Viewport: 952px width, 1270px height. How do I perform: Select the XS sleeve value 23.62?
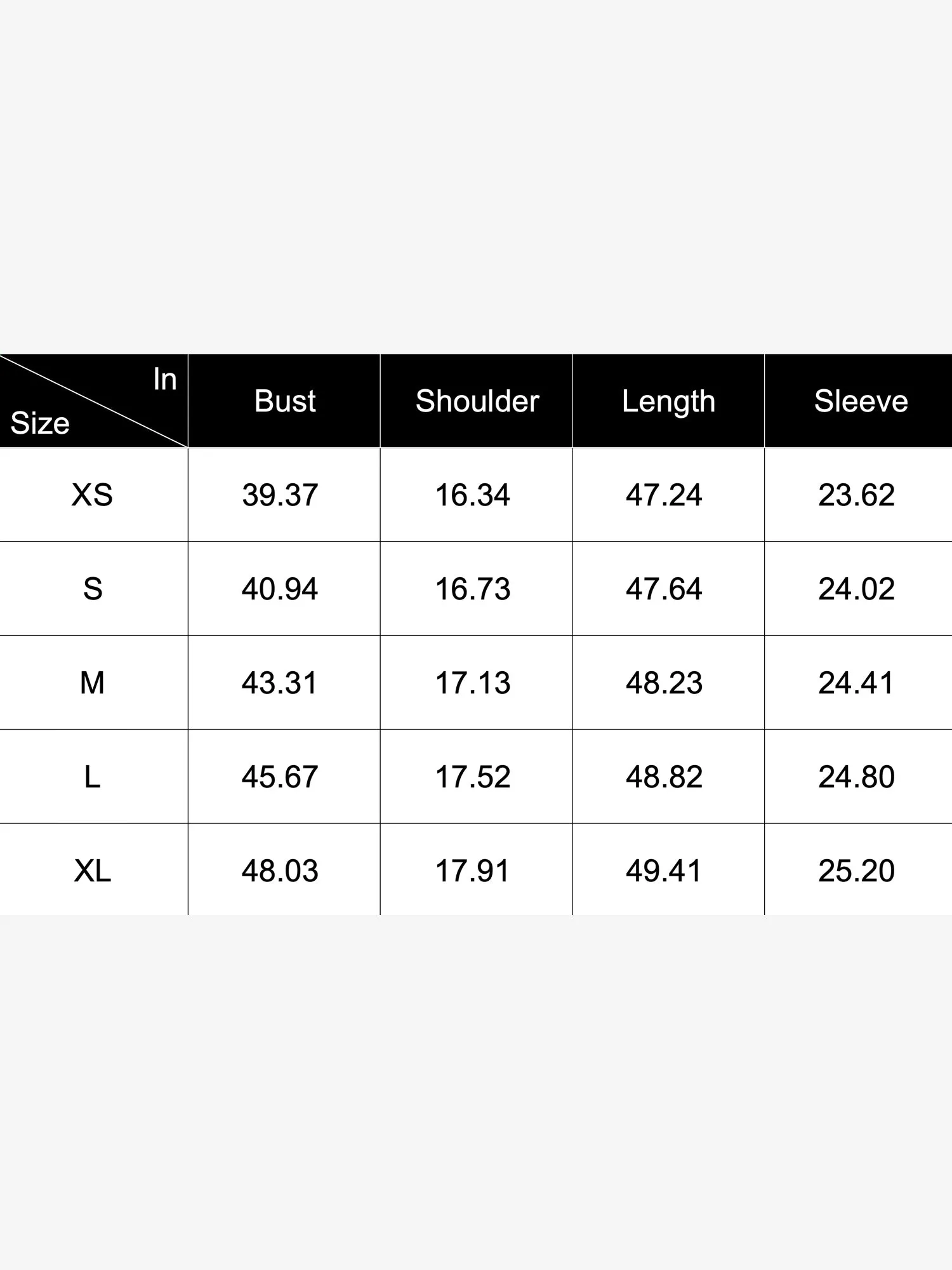[x=856, y=495]
